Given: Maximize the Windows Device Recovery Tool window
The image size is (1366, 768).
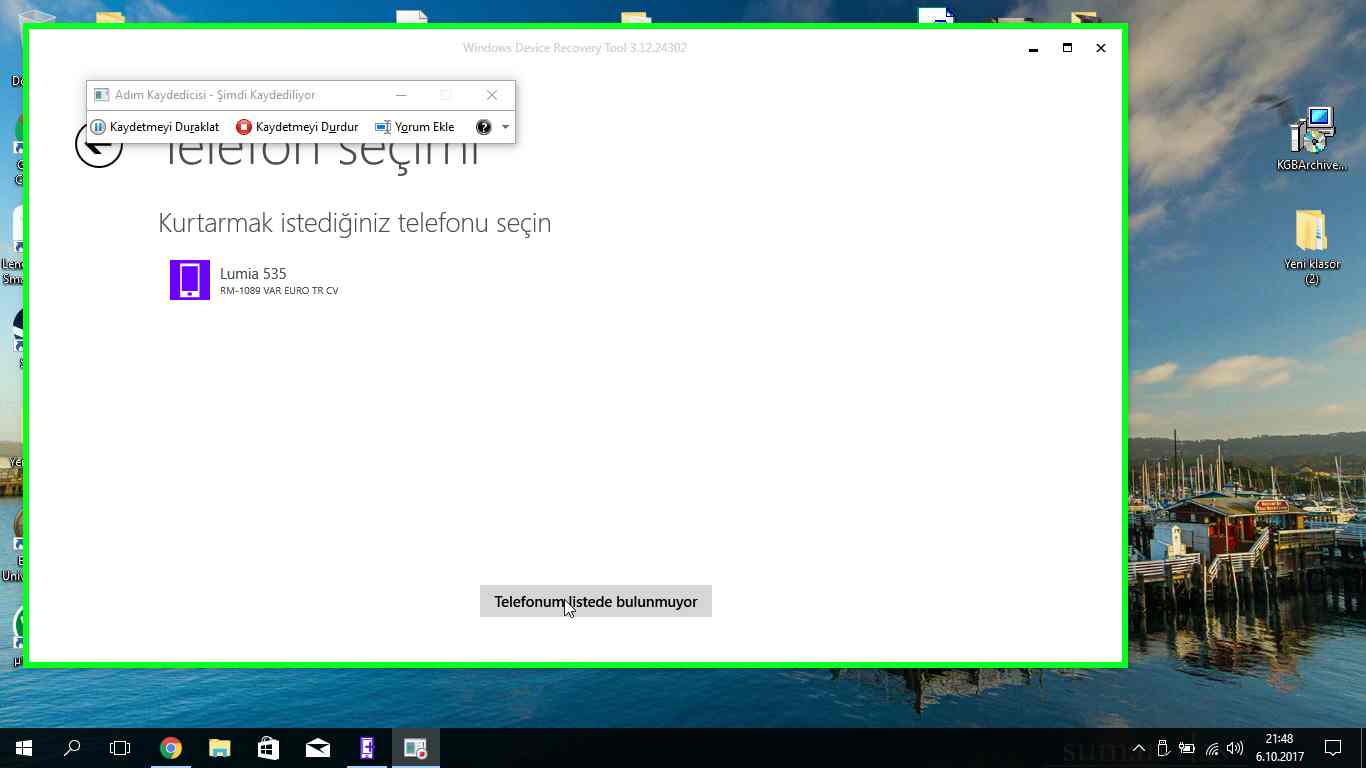Looking at the screenshot, I should tap(1067, 48).
